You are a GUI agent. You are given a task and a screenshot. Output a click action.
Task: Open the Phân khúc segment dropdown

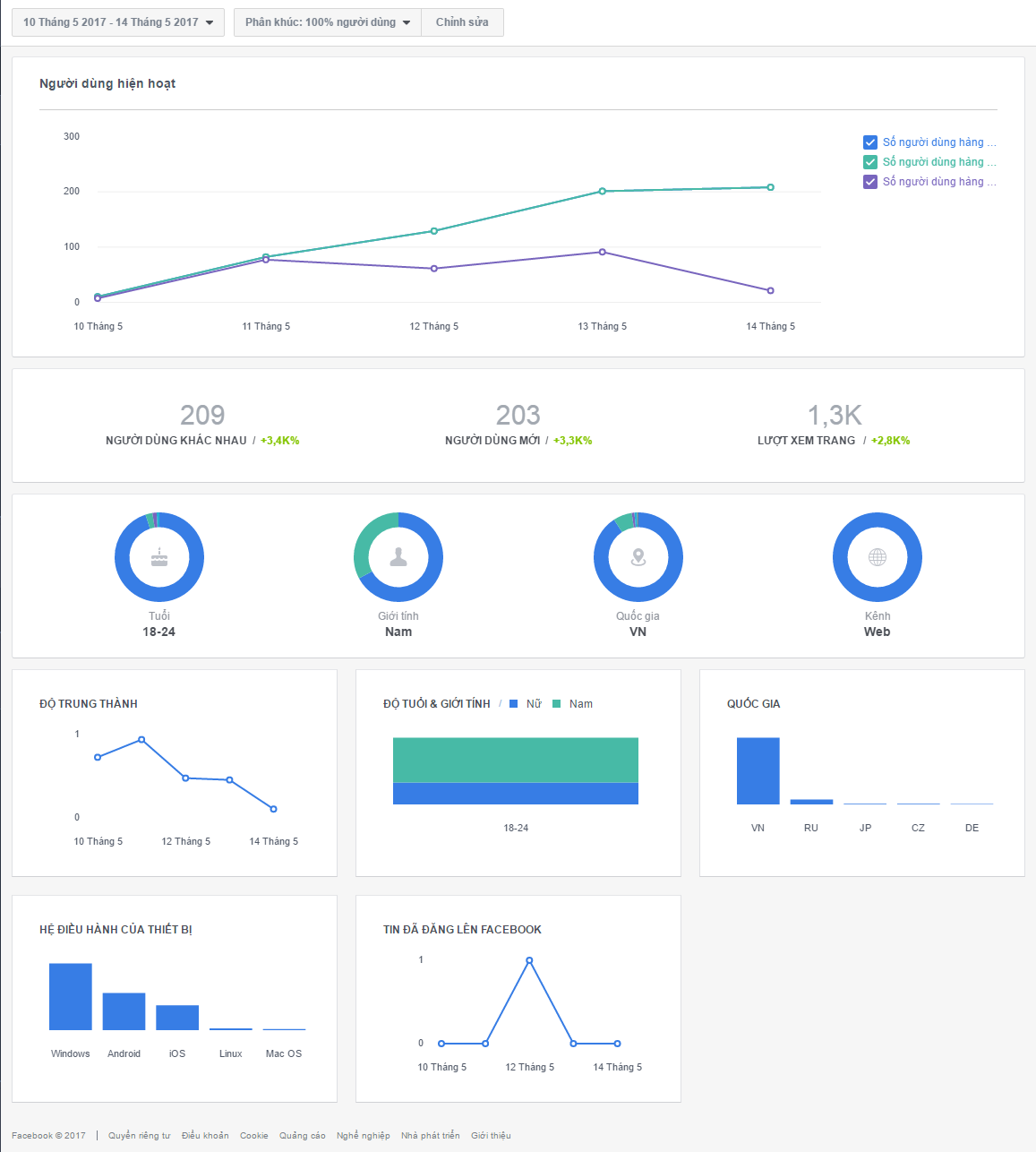tap(328, 22)
